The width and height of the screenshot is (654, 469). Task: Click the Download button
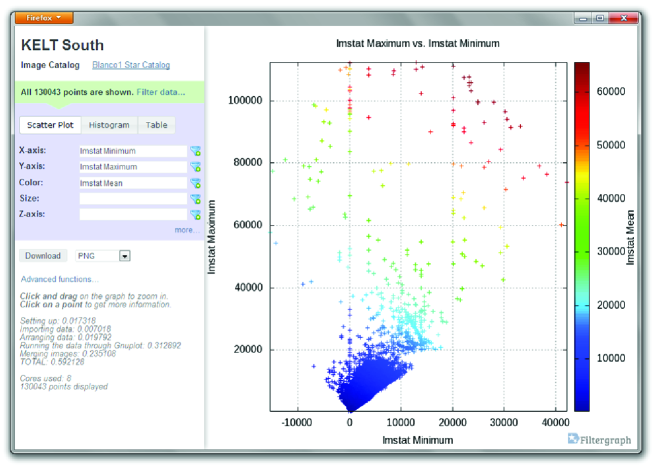coord(43,256)
